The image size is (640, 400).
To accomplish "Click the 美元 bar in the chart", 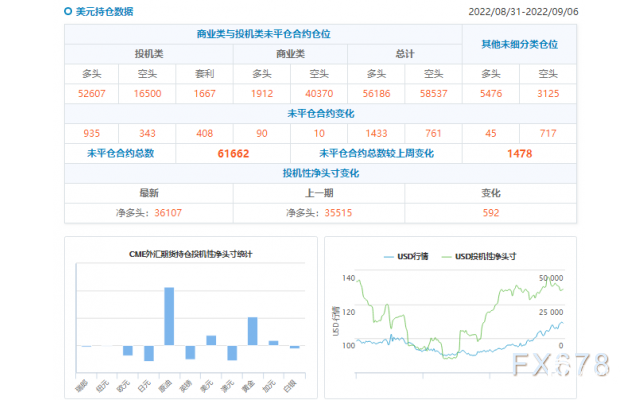I will pyautogui.click(x=211, y=340).
